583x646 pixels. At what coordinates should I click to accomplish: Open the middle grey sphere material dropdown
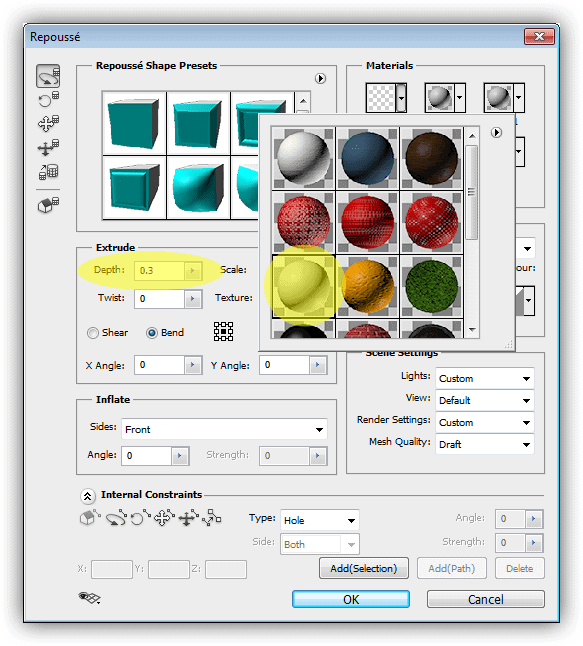pyautogui.click(x=460, y=98)
